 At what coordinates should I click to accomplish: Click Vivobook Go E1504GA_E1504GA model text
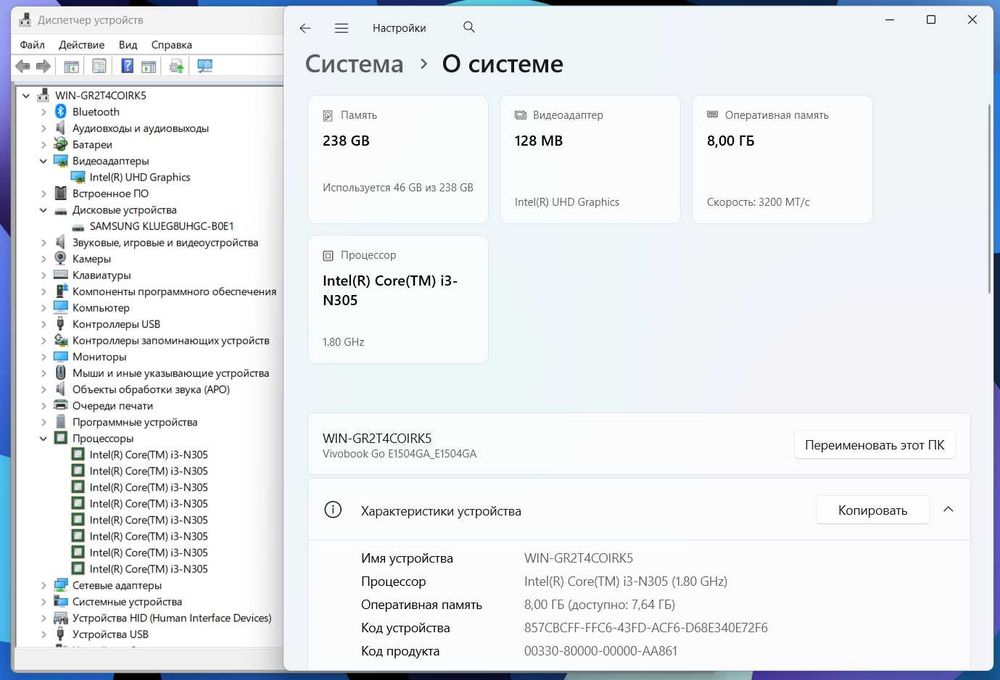[x=399, y=454]
